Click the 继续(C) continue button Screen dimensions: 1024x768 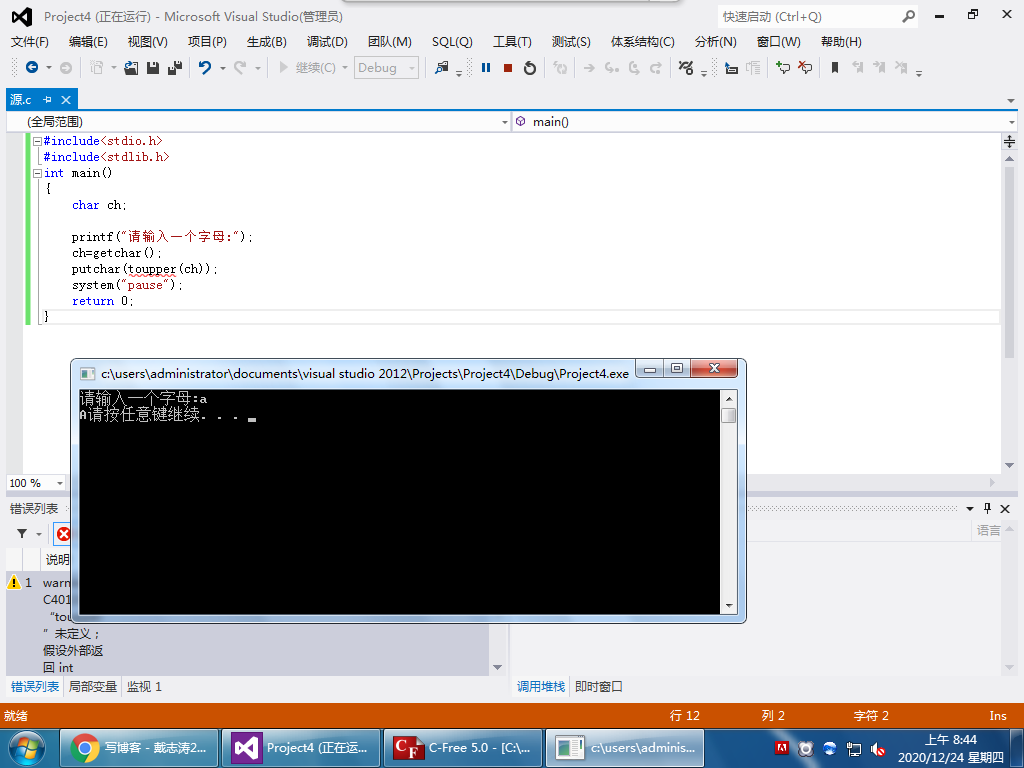click(307, 67)
